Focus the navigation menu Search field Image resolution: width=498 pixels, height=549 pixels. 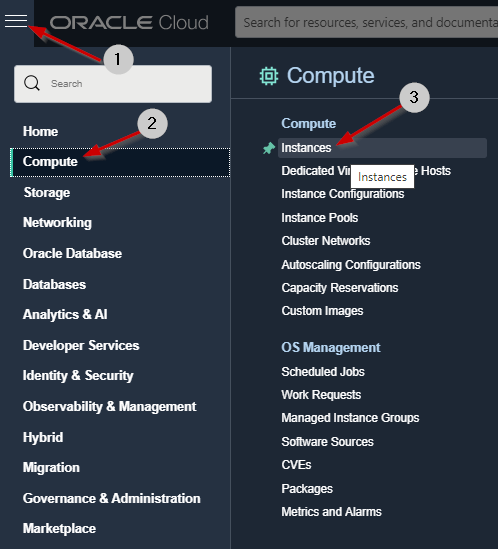(x=113, y=84)
